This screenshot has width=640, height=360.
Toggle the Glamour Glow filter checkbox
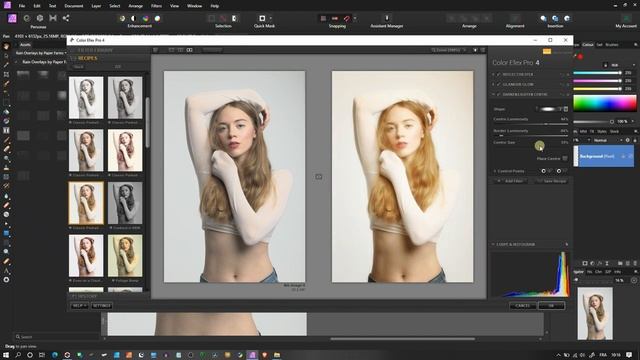(498, 84)
